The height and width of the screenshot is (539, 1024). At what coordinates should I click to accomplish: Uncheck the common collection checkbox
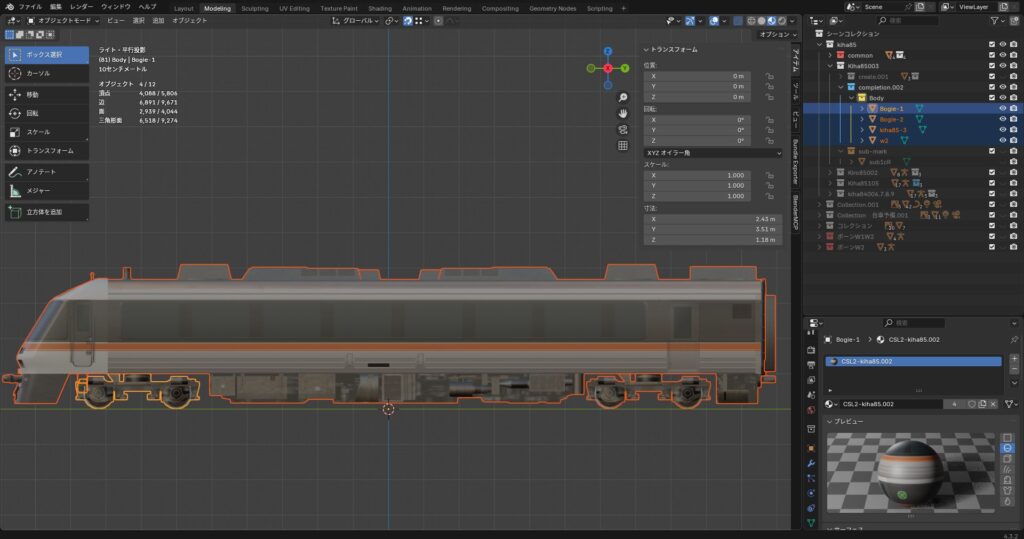point(991,55)
